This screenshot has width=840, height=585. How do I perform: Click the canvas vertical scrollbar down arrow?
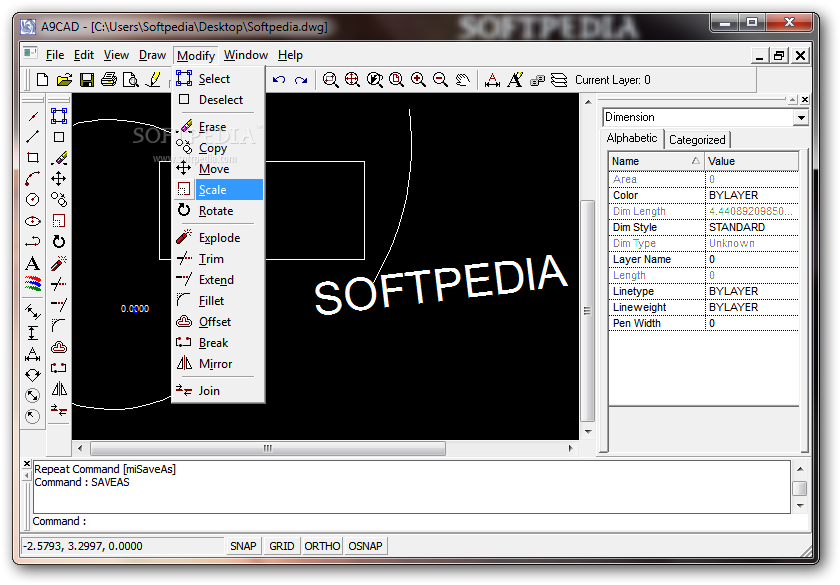(x=588, y=432)
